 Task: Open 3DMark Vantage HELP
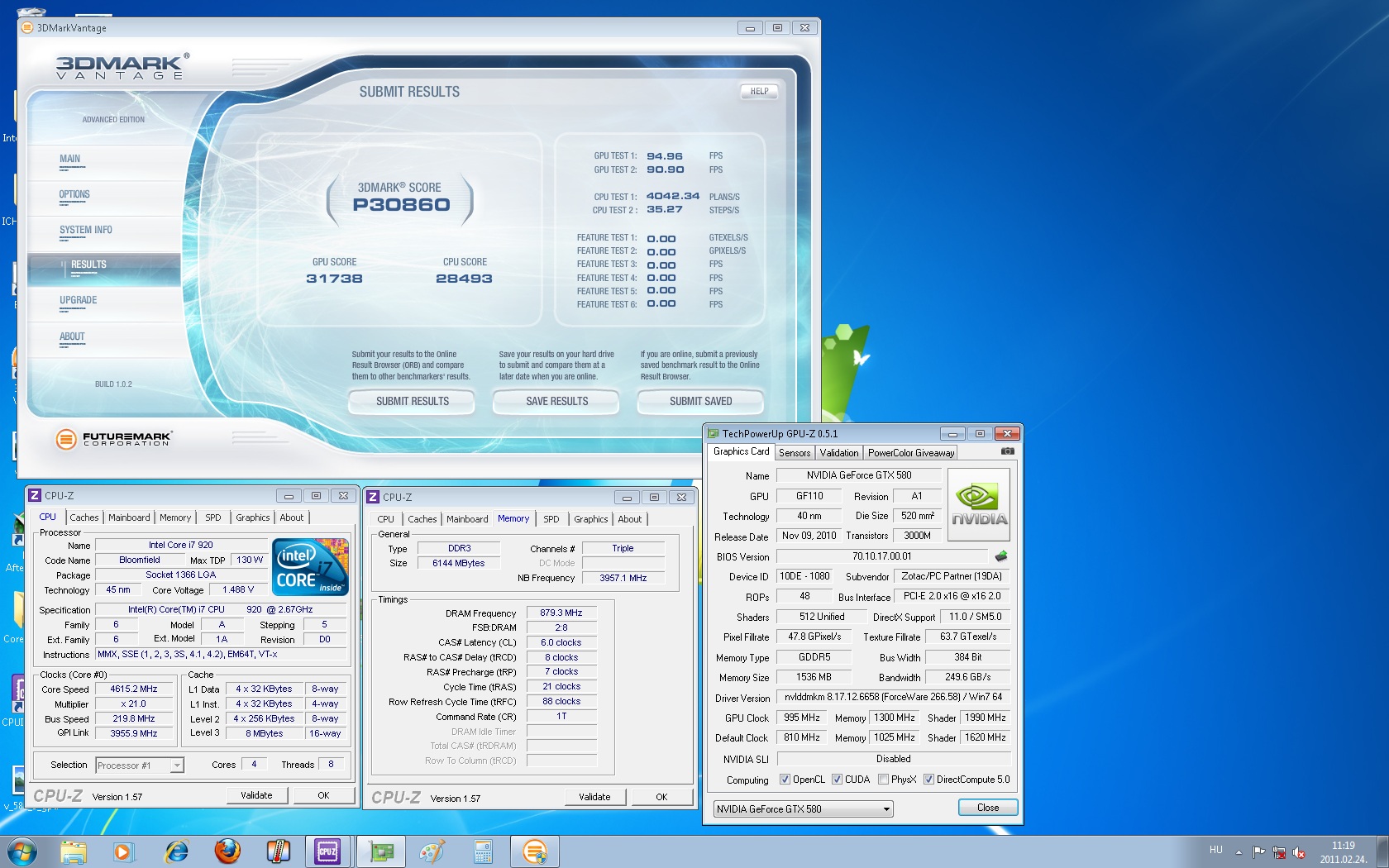point(759,92)
